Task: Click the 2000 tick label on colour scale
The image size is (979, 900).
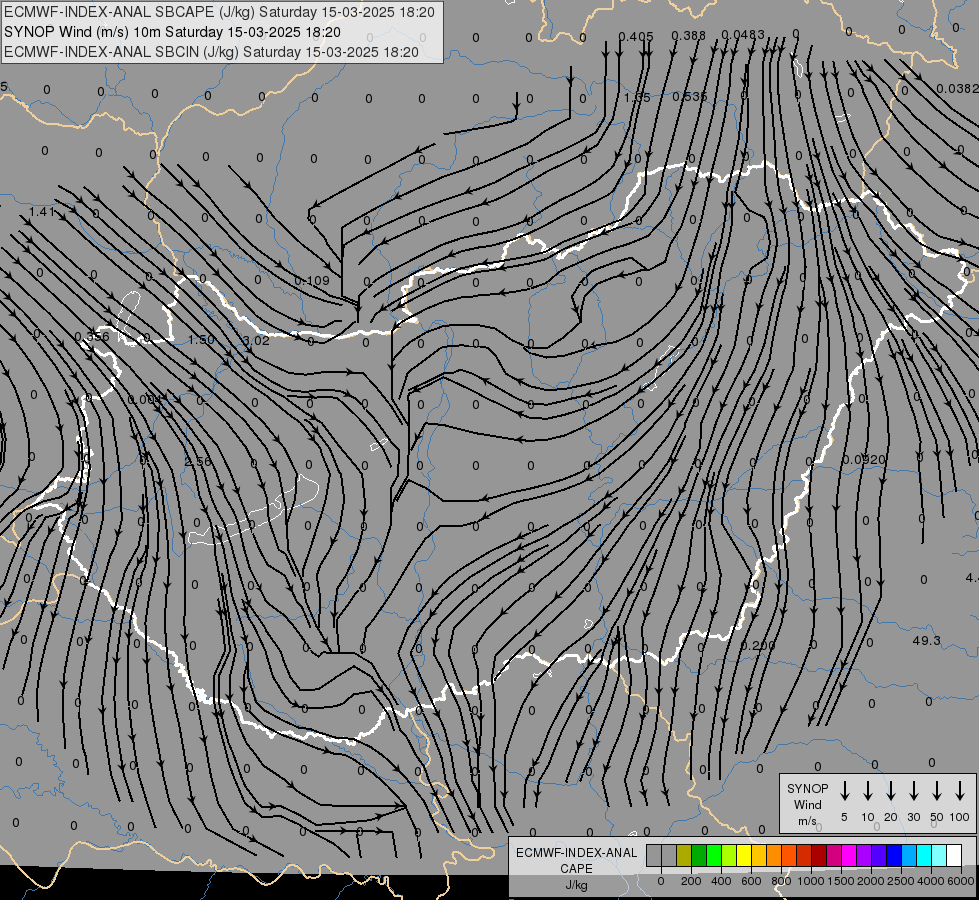Action: coord(871,881)
